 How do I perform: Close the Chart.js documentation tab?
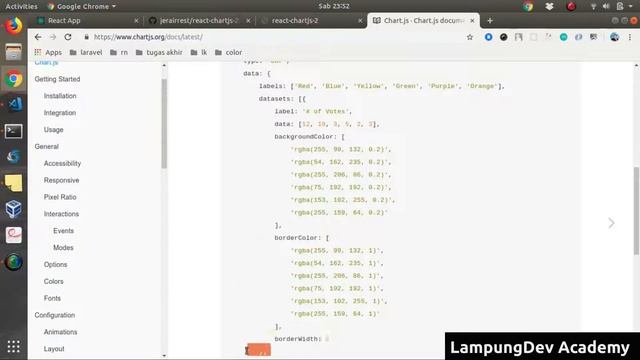pyautogui.click(x=472, y=20)
